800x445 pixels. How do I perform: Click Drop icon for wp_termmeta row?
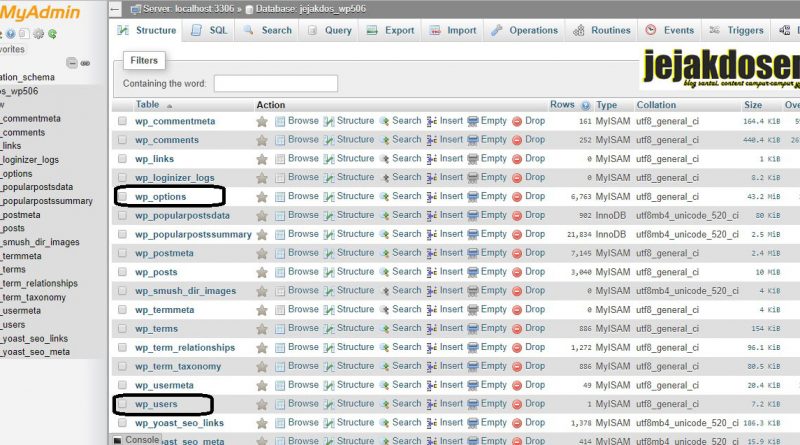[517, 310]
